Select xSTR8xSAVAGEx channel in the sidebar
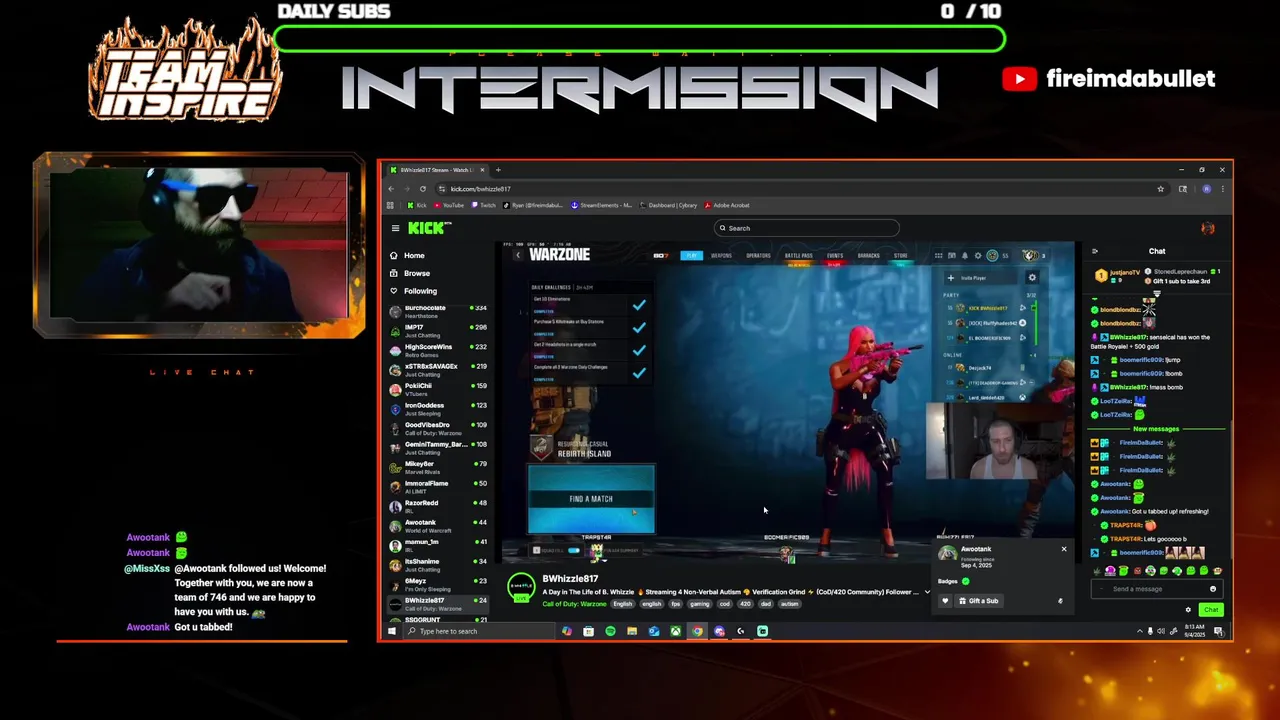The width and height of the screenshot is (1280, 720). click(x=438, y=370)
